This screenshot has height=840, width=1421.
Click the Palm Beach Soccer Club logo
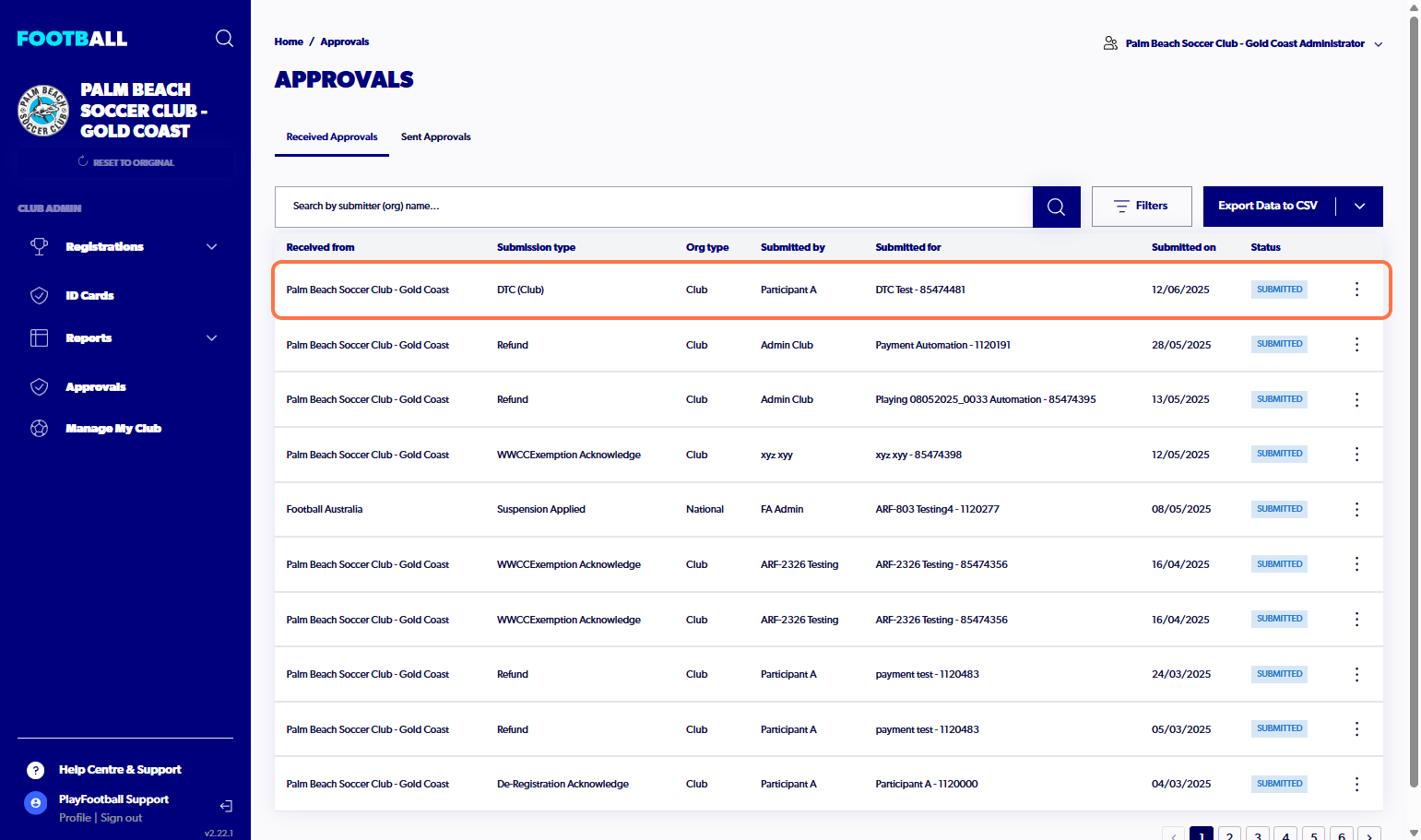coord(43,111)
